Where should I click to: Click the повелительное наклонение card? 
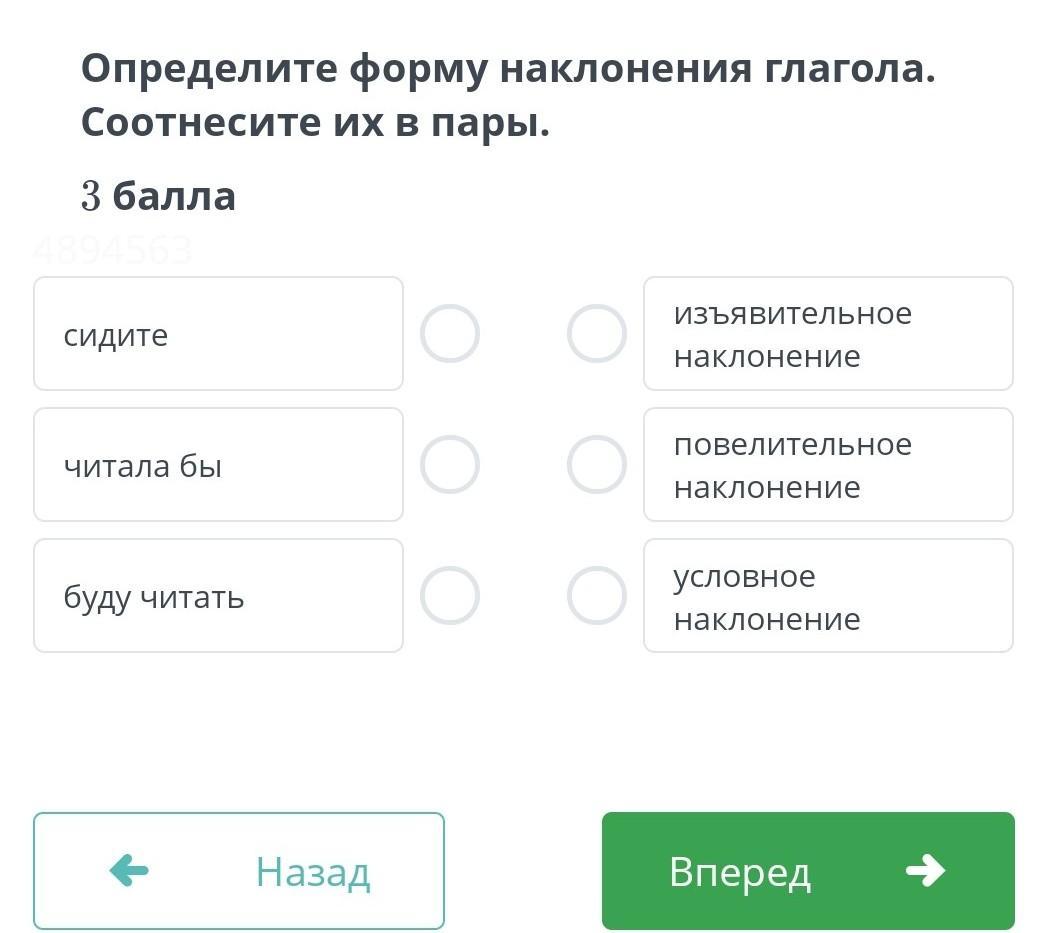pos(828,465)
